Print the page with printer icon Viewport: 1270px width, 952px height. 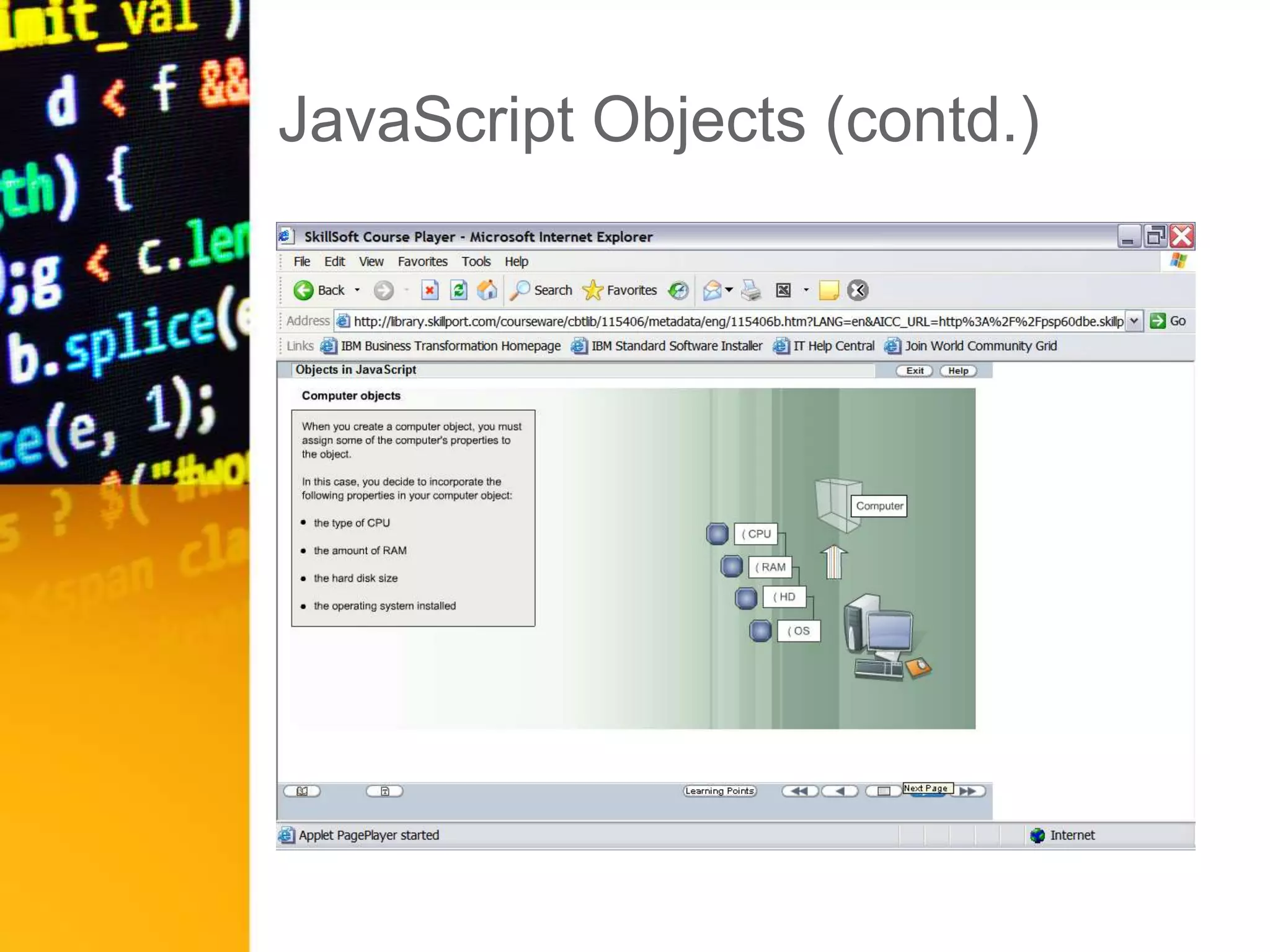(x=752, y=290)
